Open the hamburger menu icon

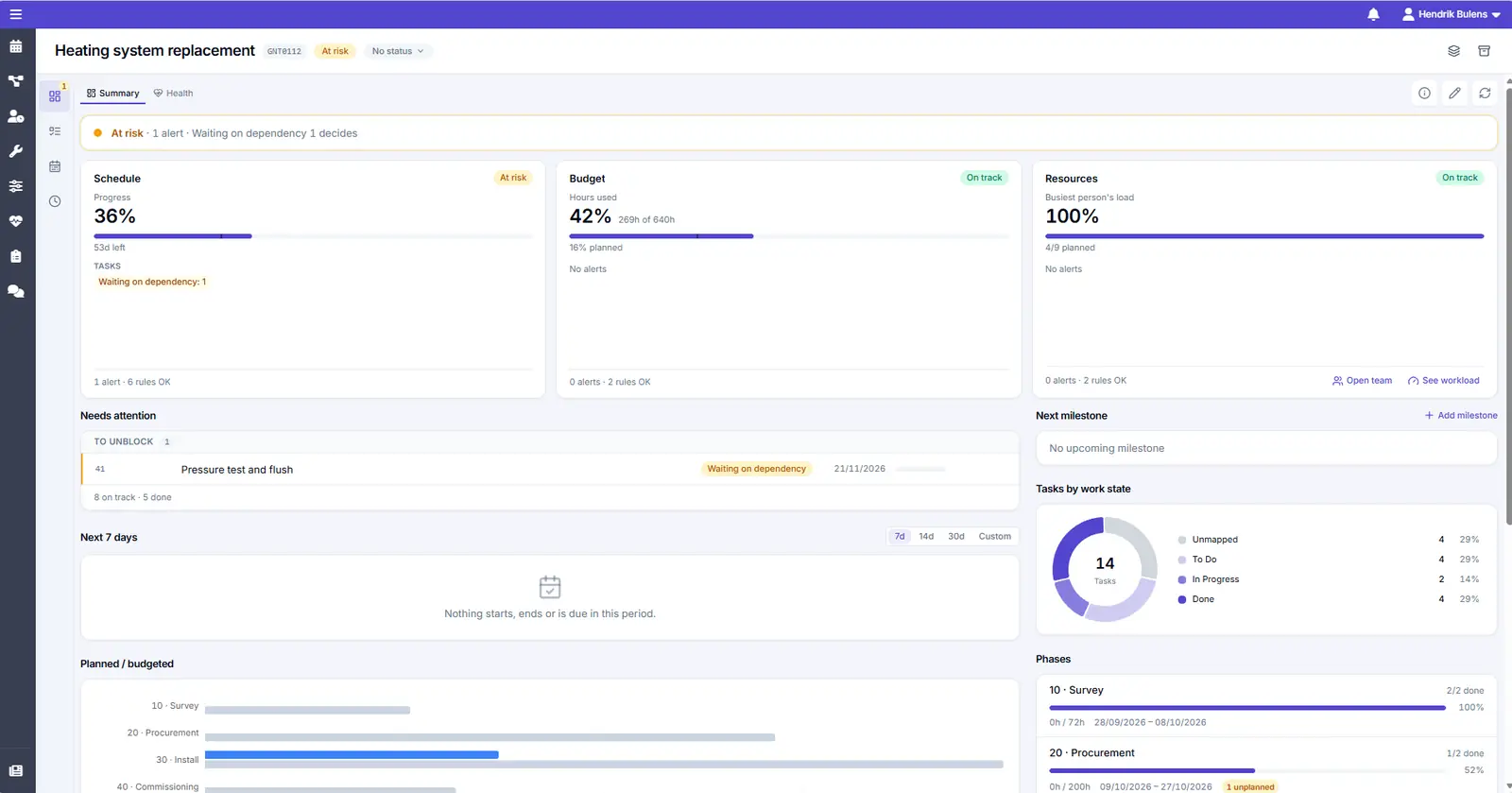pyautogui.click(x=16, y=14)
